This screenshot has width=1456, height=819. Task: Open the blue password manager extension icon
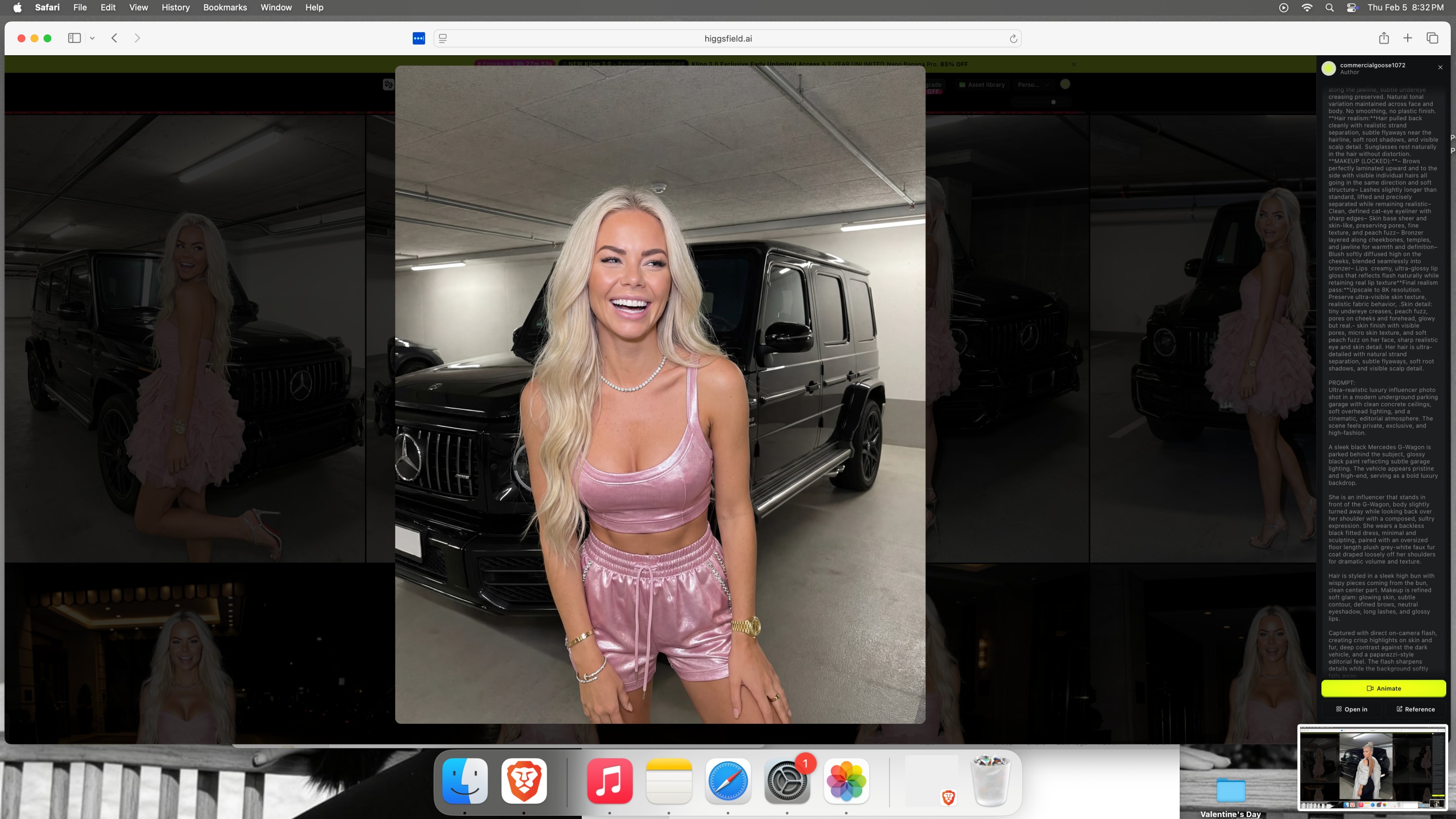(418, 38)
